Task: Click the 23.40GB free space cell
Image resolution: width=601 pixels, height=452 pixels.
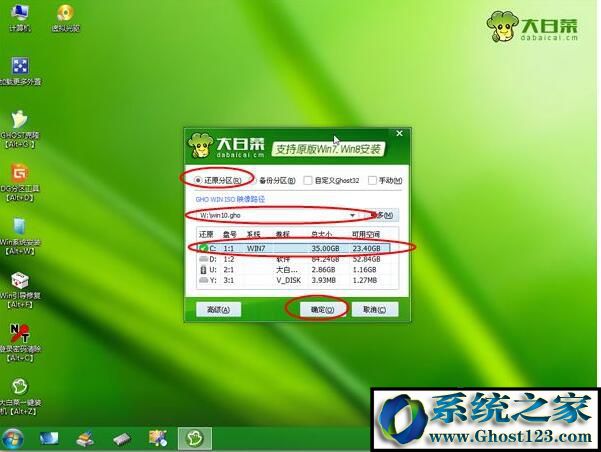Action: (366, 248)
